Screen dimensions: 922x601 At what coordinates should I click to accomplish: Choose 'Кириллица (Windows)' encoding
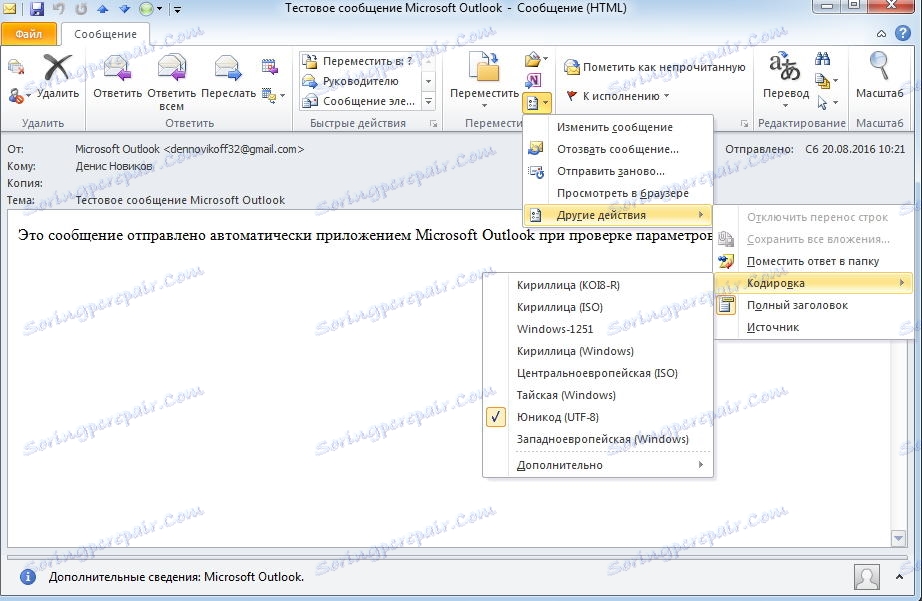tap(598, 351)
